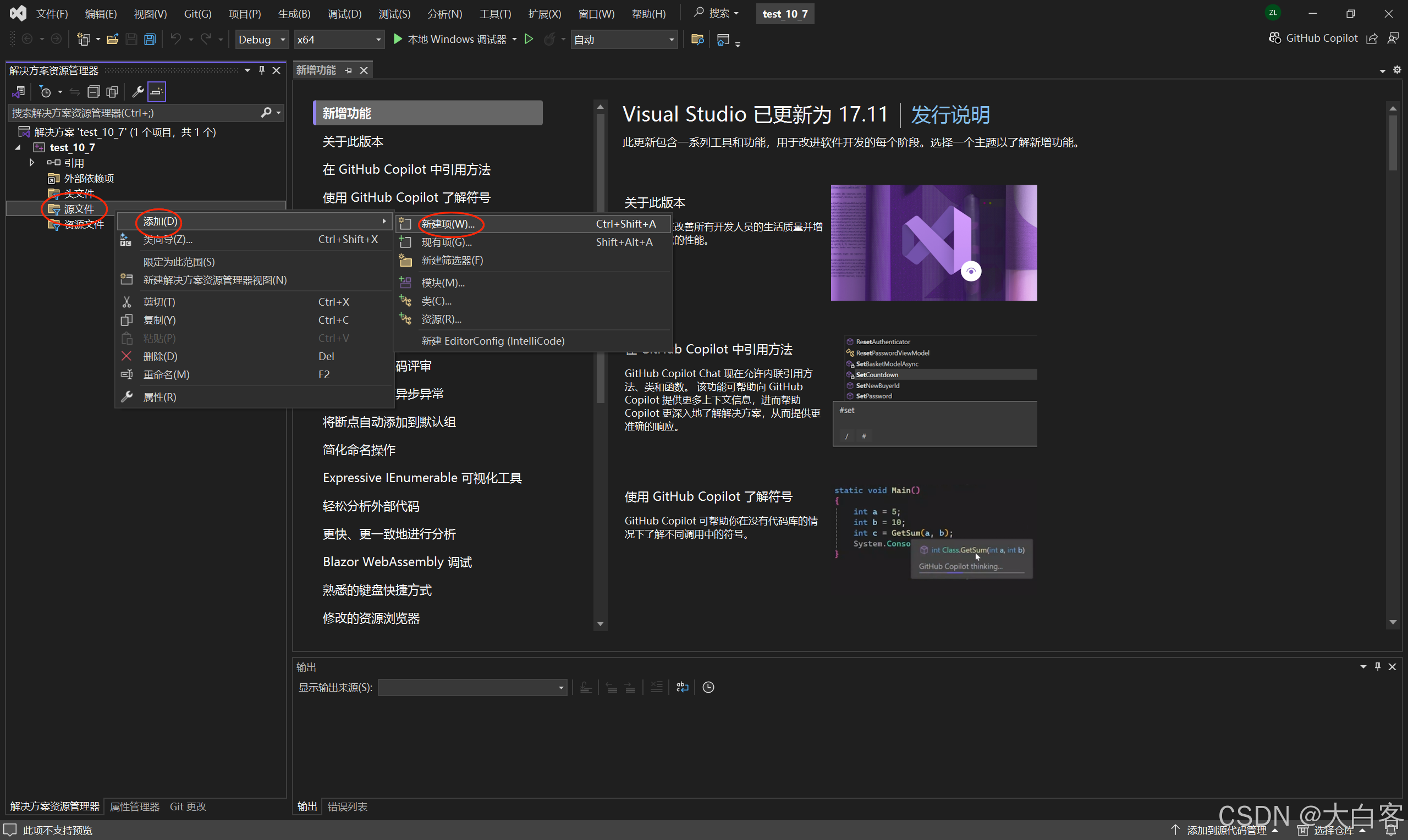Click Collapse All in Solution Explorer
The height and width of the screenshot is (840, 1408).
coord(94,91)
